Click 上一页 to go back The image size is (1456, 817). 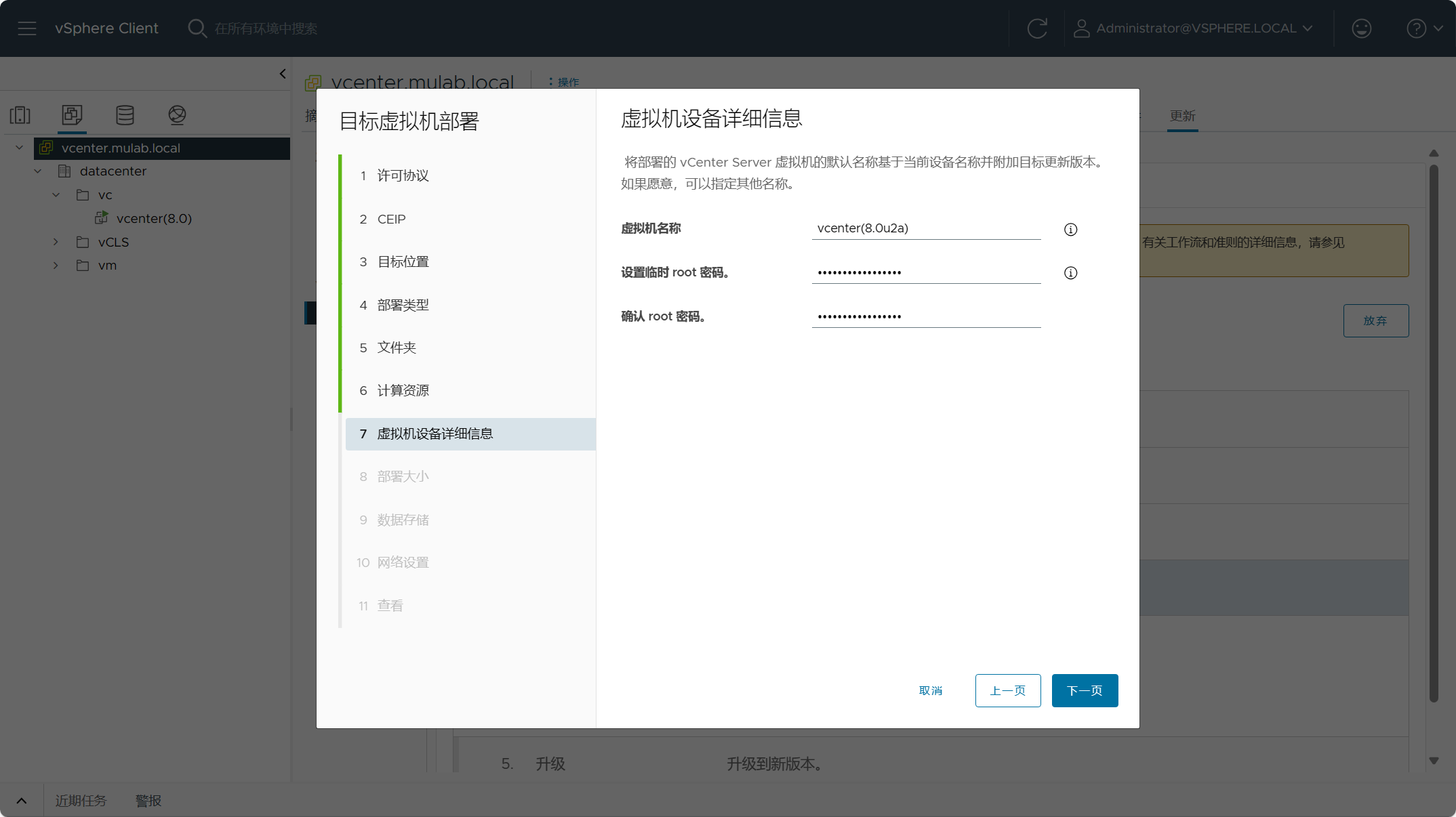(x=1008, y=690)
